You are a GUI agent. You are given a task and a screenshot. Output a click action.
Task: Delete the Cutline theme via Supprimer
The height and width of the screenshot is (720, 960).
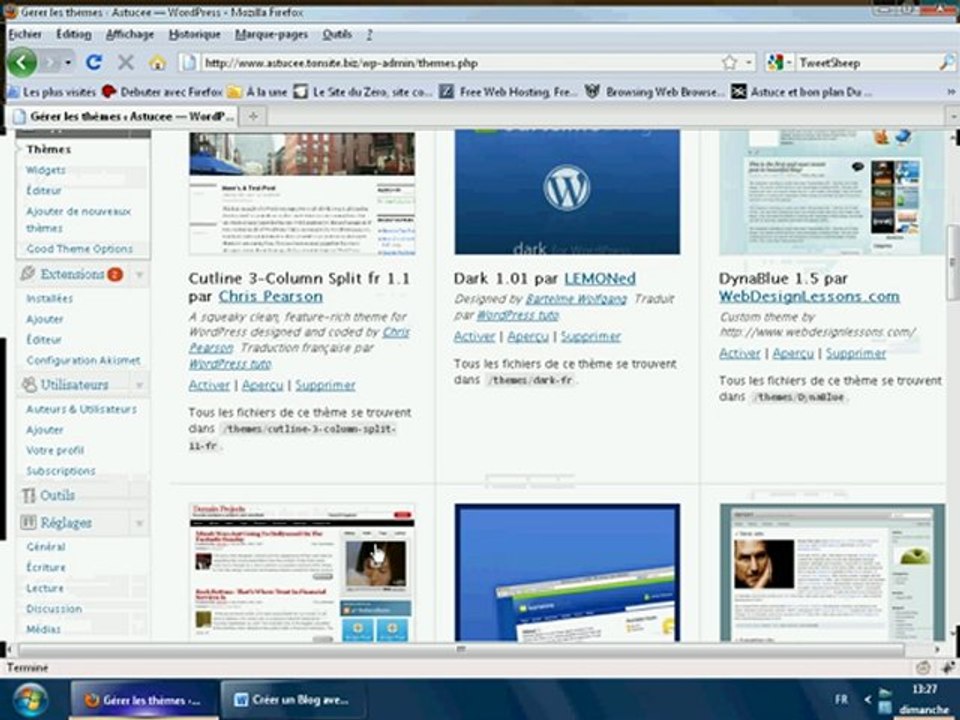(325, 385)
